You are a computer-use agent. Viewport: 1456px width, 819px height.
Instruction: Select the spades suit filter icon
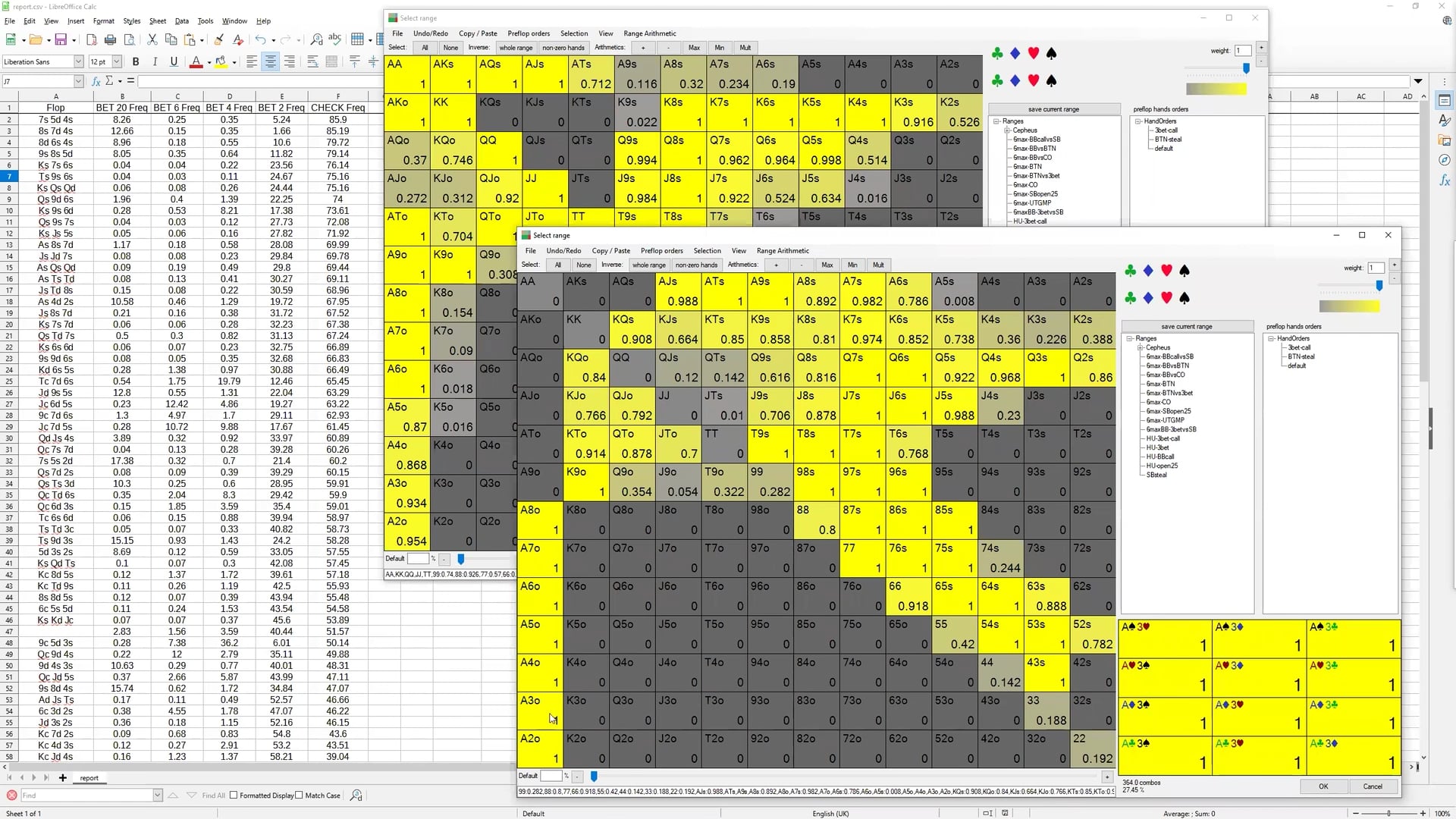click(1185, 271)
